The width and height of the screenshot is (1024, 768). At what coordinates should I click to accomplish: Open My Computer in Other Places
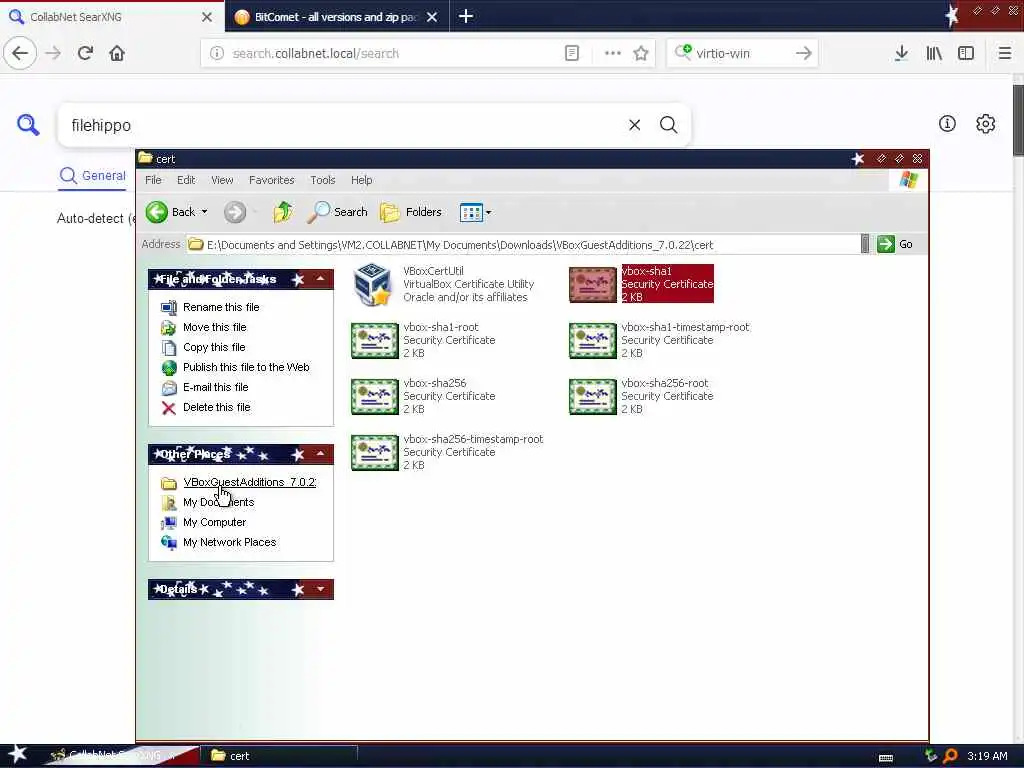tap(214, 522)
